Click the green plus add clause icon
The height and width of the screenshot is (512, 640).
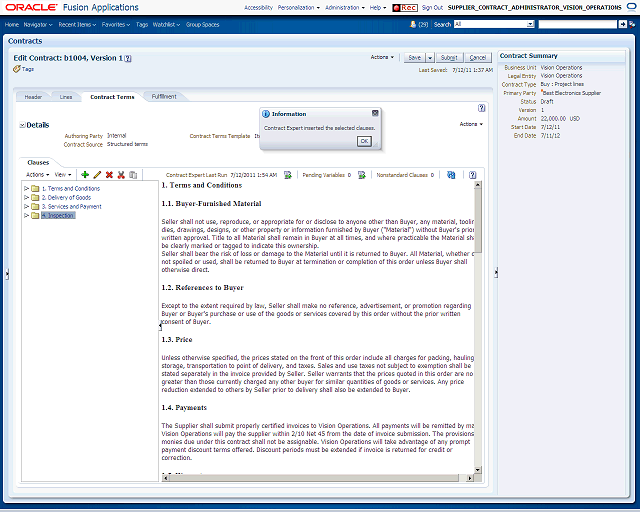click(85, 175)
